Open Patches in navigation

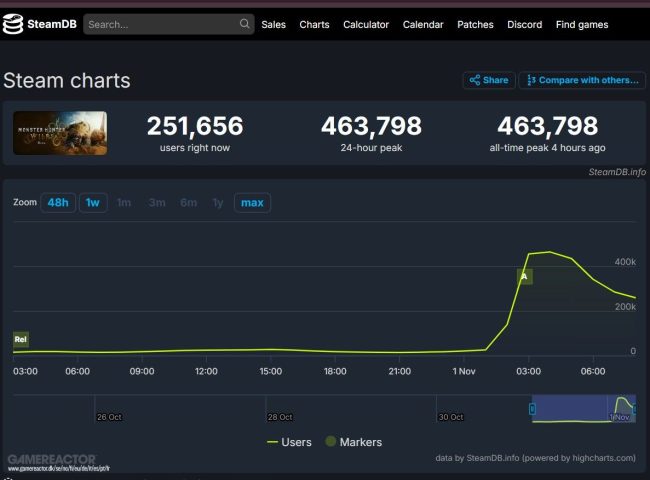pos(475,24)
